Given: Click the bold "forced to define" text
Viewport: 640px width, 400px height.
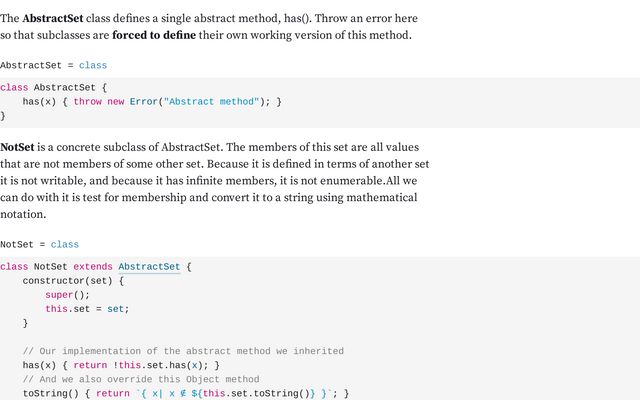Looking at the screenshot, I should 155,36.
